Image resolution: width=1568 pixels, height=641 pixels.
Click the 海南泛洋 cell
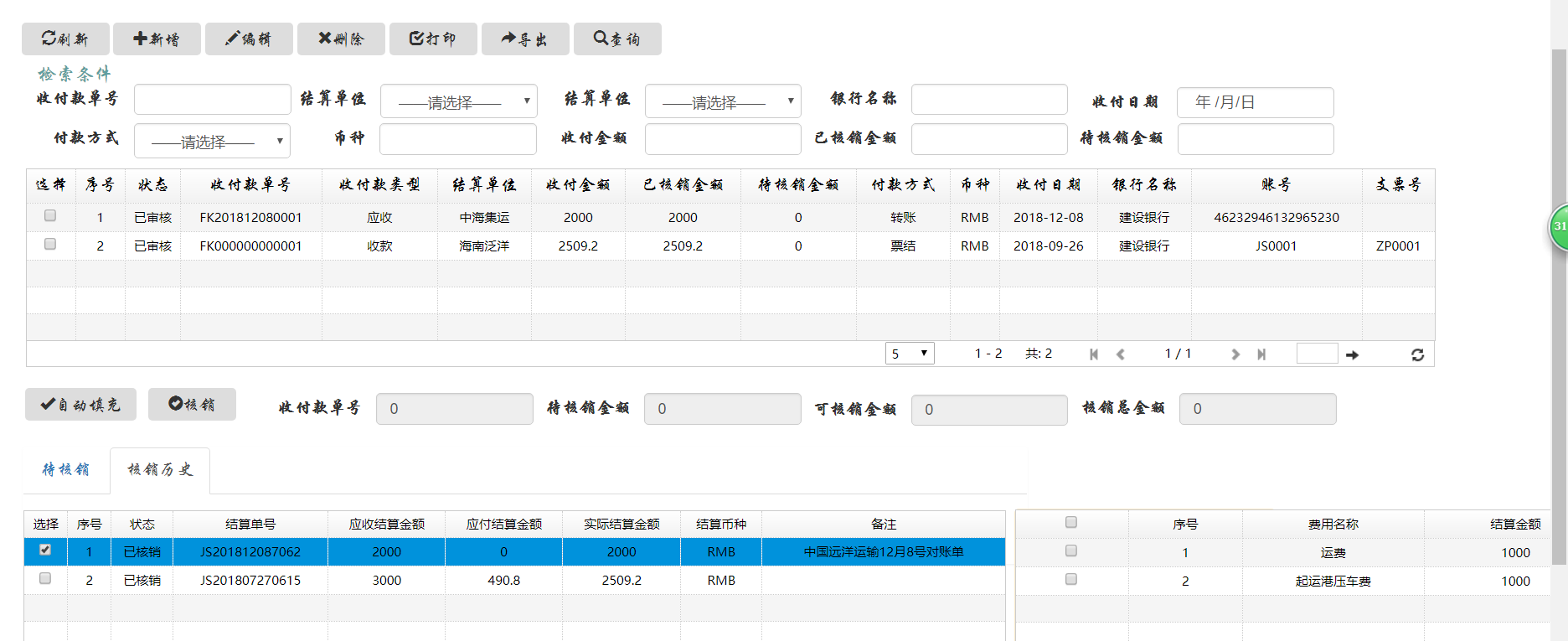(x=484, y=246)
